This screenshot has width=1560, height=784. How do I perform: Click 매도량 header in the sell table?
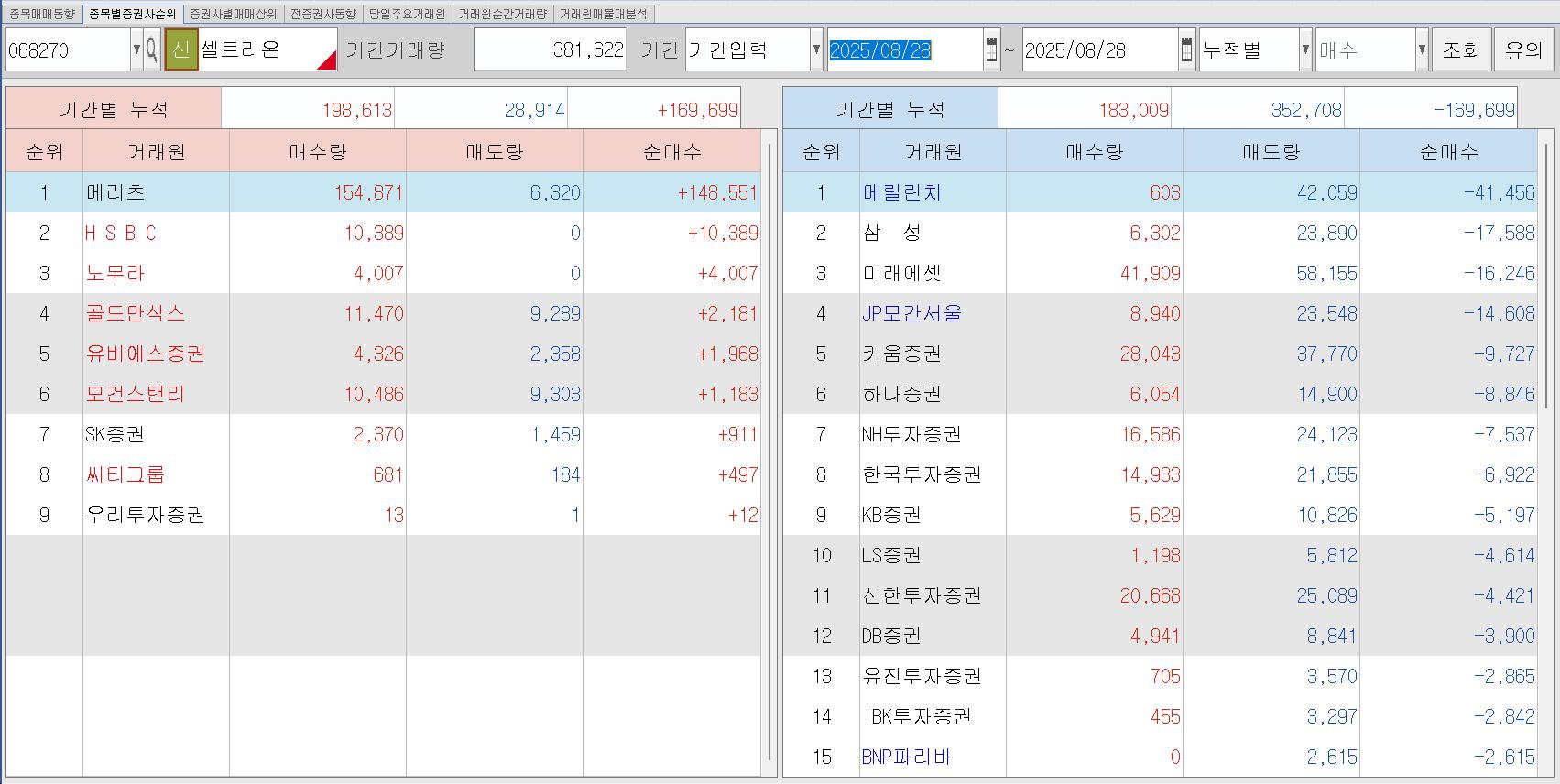(1271, 152)
